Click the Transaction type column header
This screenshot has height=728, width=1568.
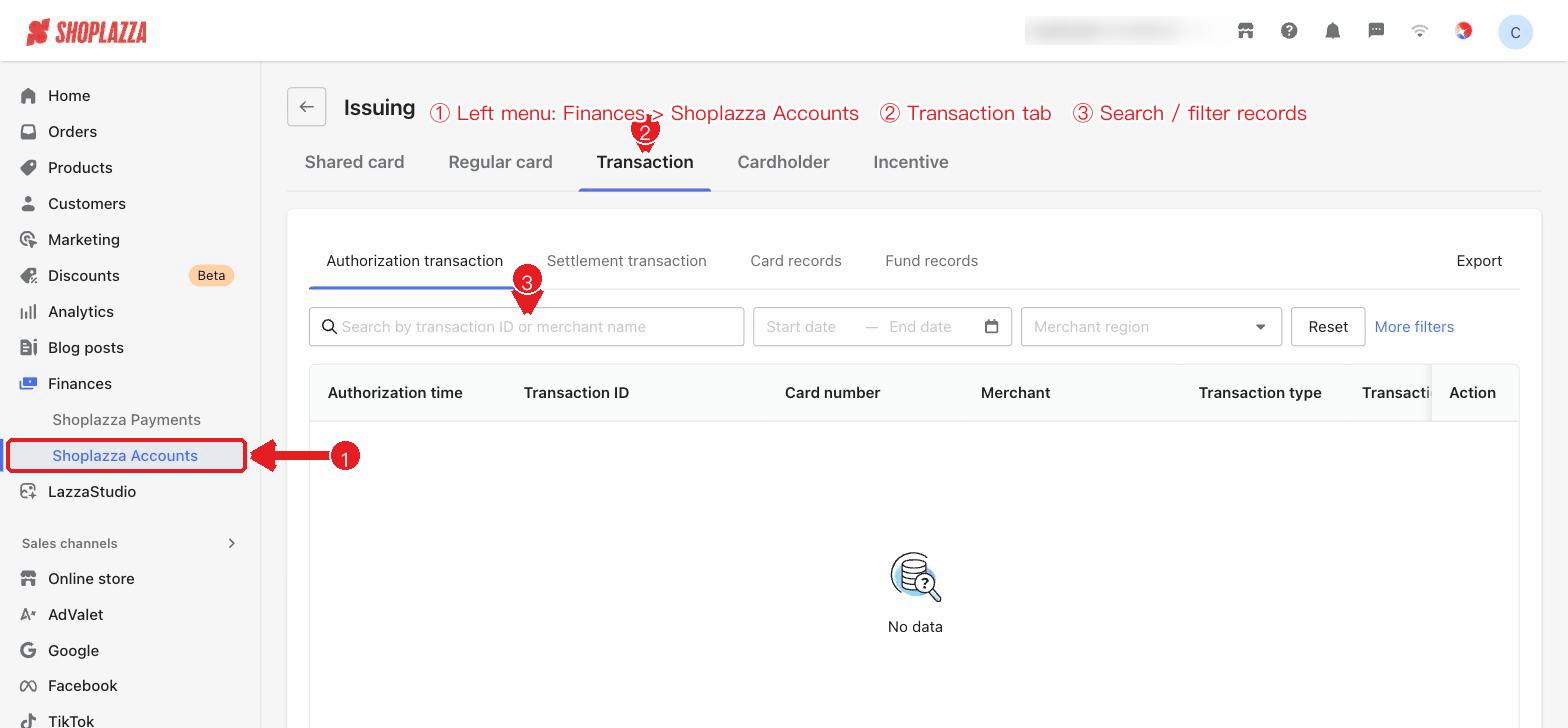1260,393
